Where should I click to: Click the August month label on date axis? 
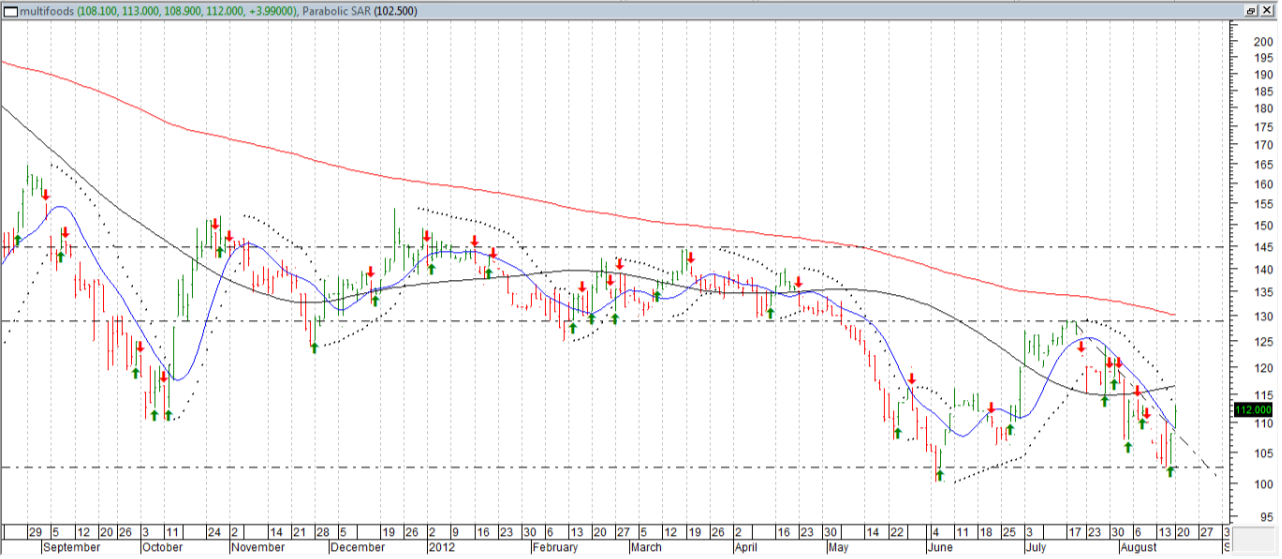1139,547
